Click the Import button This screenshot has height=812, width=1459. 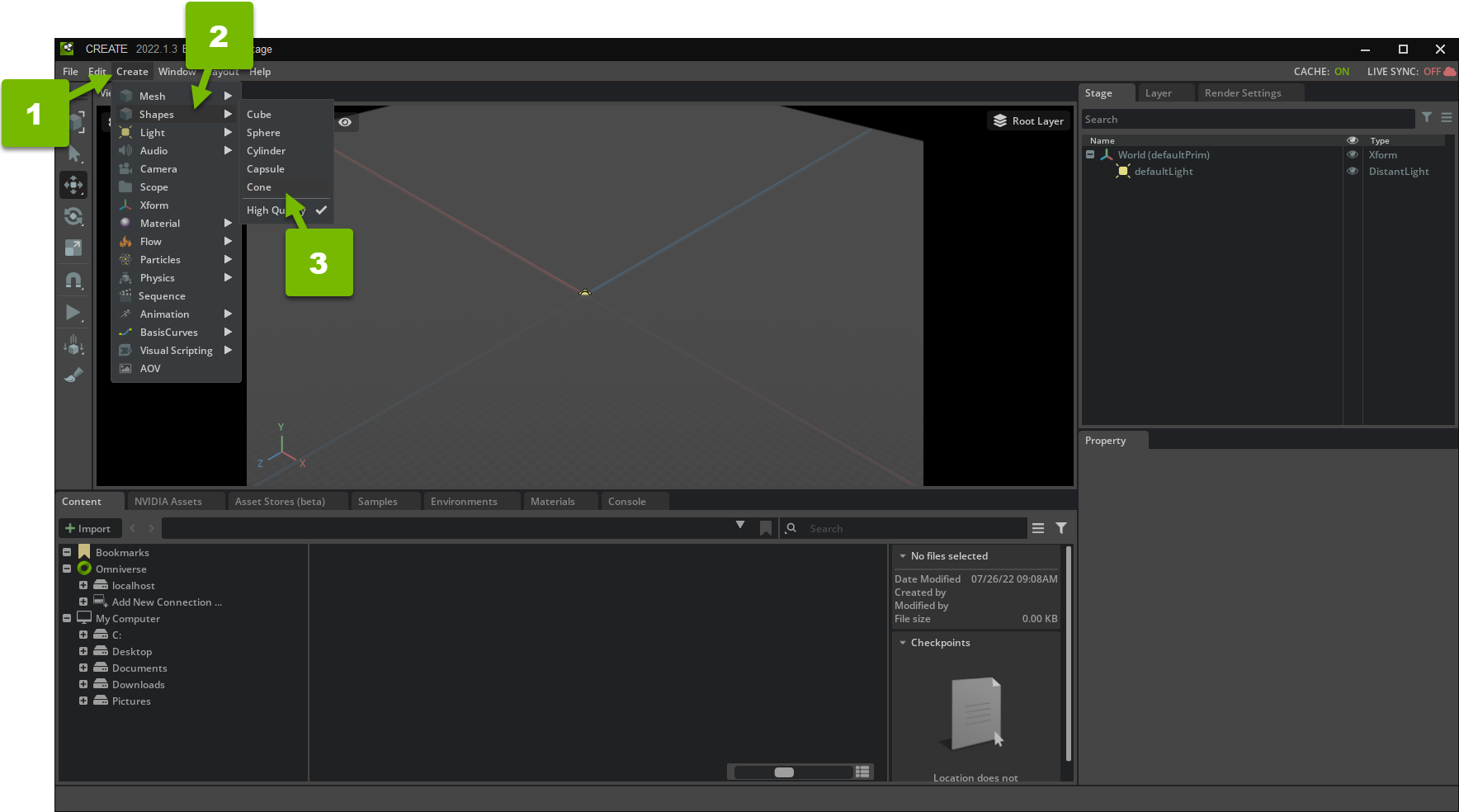coord(88,528)
